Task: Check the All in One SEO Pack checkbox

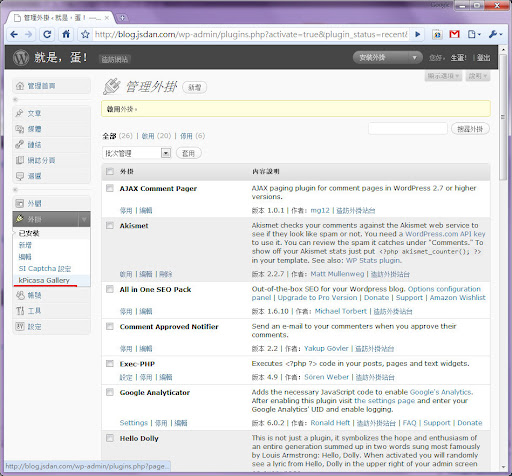Action: tap(110, 289)
